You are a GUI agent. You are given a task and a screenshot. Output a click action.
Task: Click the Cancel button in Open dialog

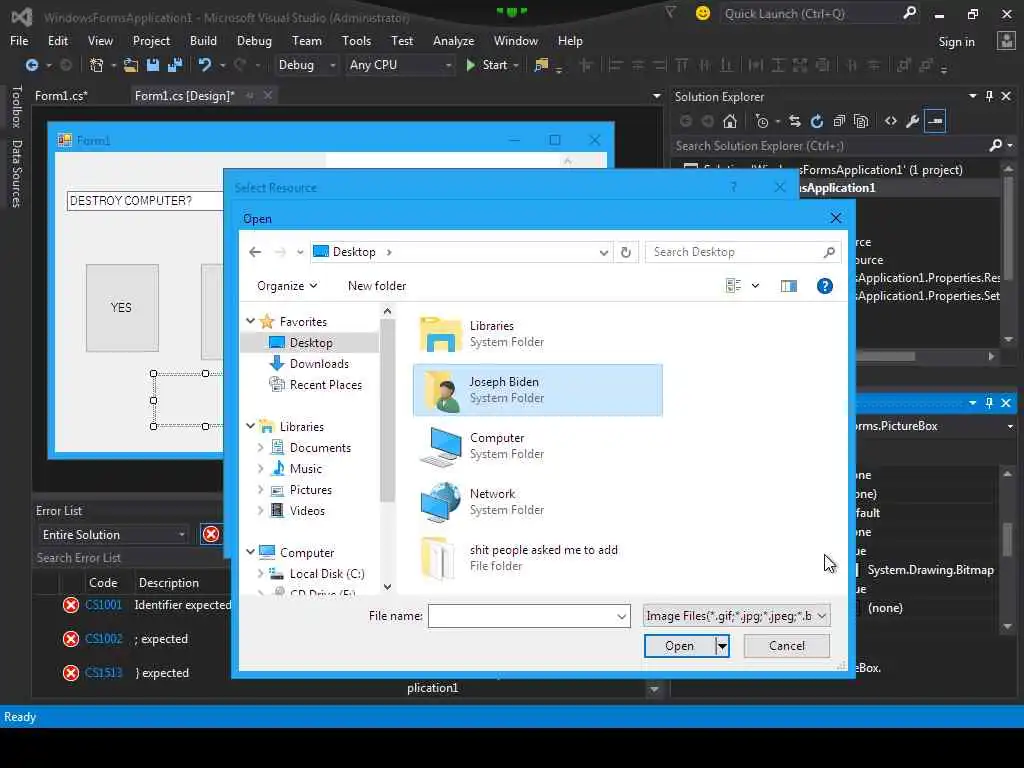[786, 646]
